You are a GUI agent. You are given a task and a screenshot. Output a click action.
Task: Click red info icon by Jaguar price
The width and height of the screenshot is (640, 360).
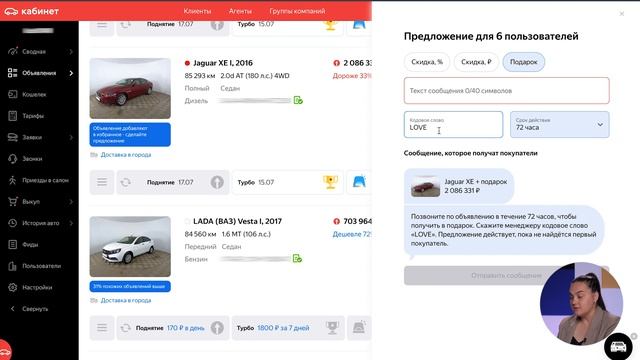(x=336, y=63)
